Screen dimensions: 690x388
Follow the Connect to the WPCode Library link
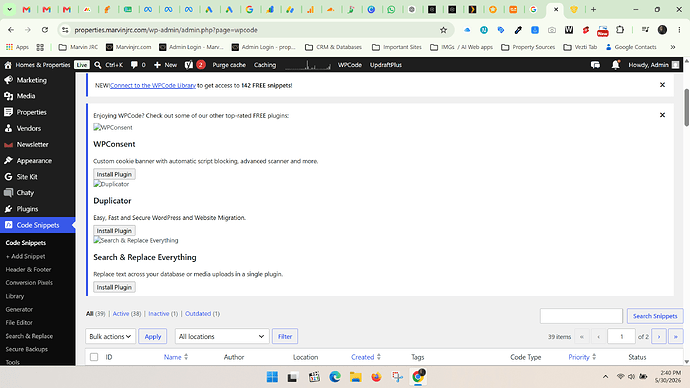coord(153,85)
